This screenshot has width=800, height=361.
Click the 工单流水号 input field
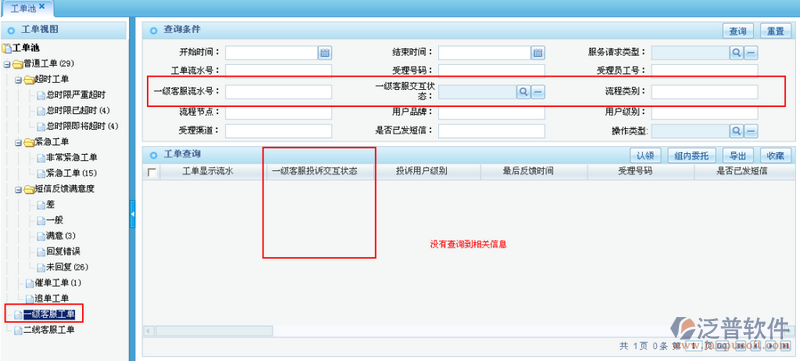tap(279, 70)
